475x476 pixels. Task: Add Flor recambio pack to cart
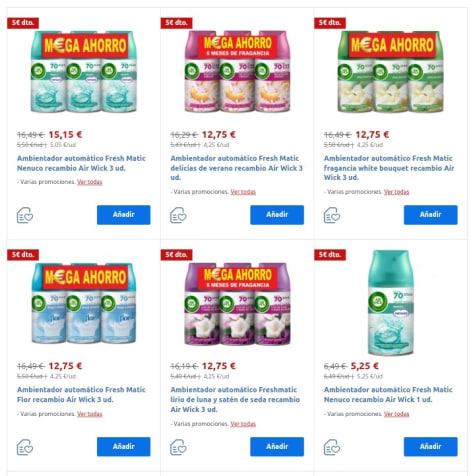click(x=124, y=447)
